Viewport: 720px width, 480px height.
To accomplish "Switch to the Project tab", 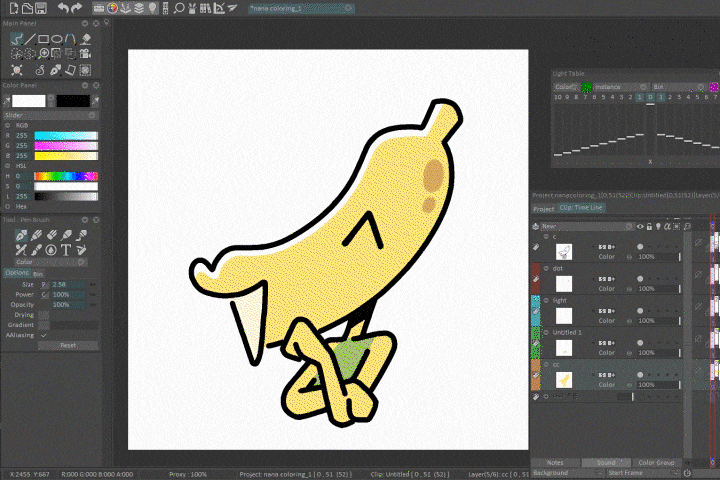I will pyautogui.click(x=544, y=209).
